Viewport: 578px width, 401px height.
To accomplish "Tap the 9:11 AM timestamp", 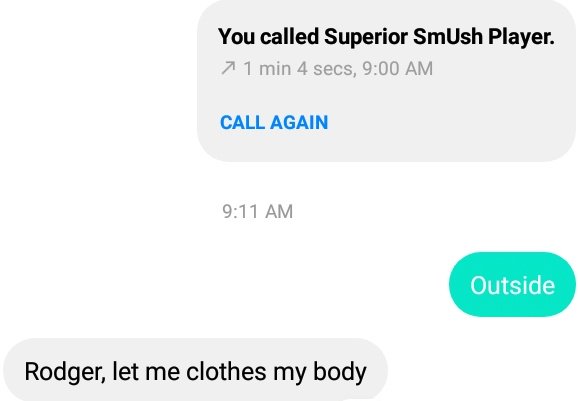I will (x=257, y=212).
